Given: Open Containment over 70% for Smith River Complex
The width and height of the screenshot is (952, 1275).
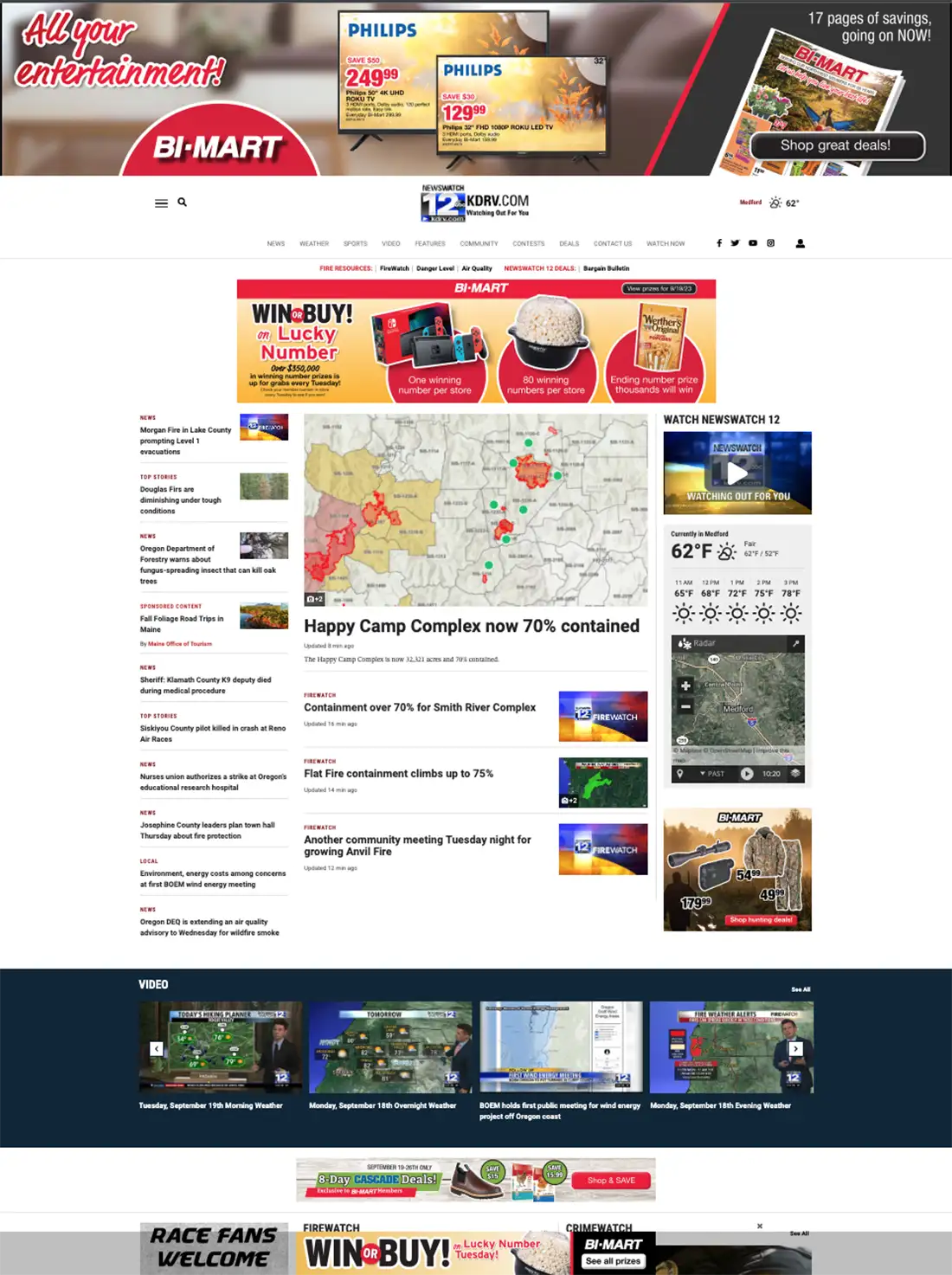Looking at the screenshot, I should coord(420,707).
